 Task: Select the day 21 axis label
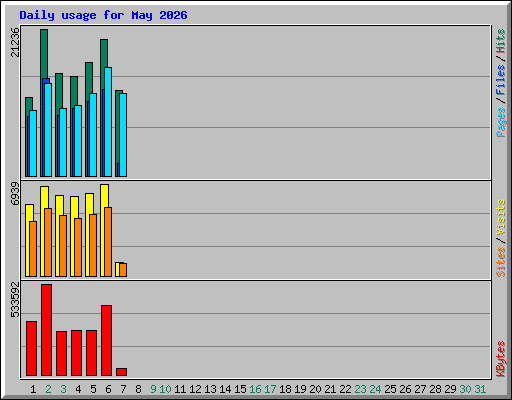pyautogui.click(x=330, y=389)
